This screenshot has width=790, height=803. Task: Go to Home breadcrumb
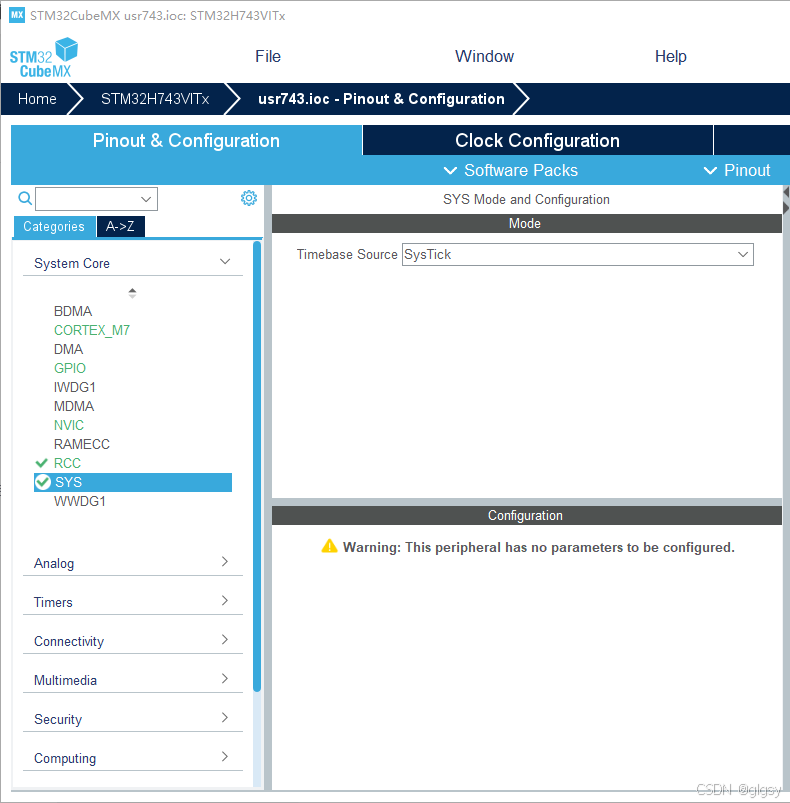pyautogui.click(x=37, y=99)
